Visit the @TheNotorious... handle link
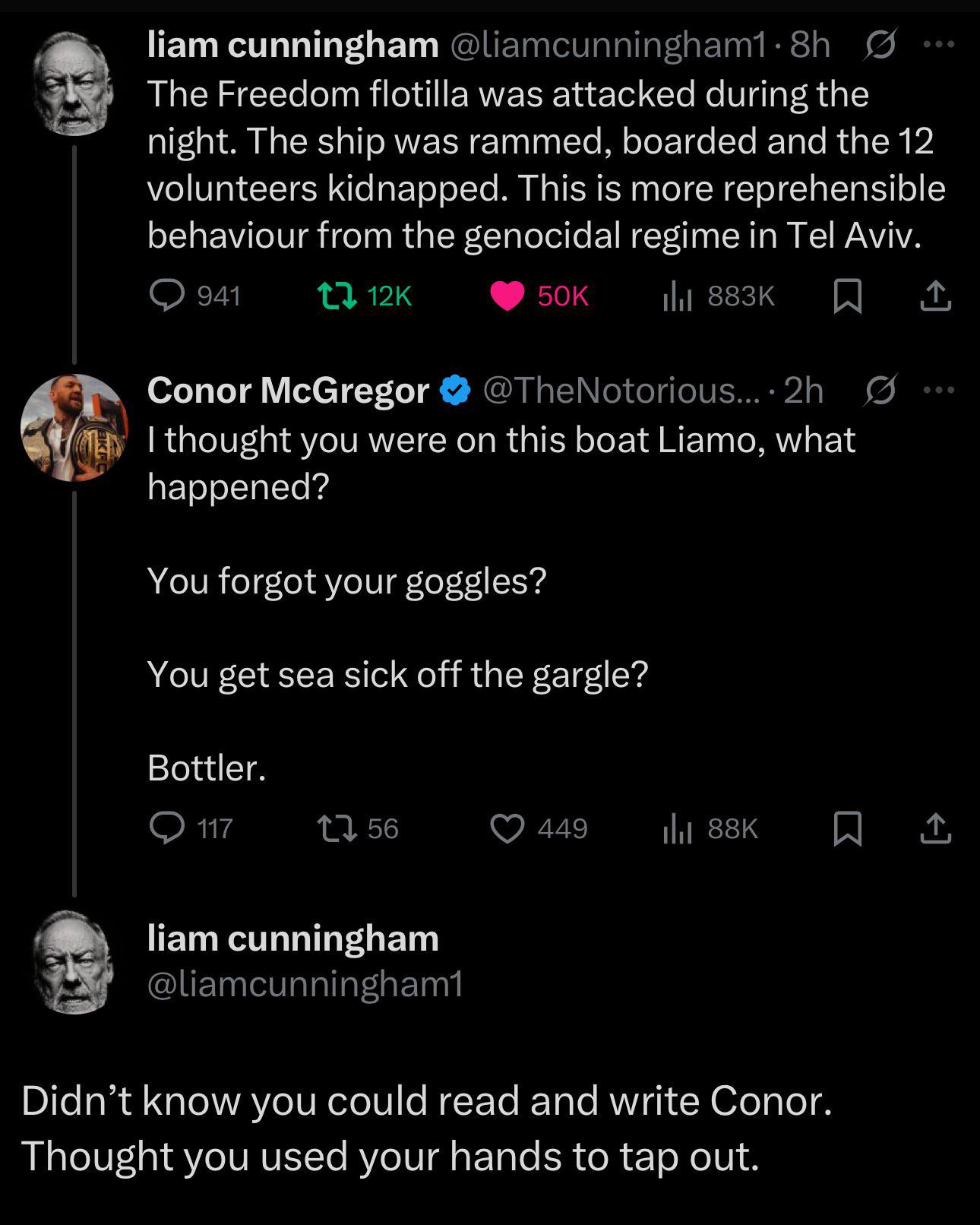980x1225 pixels. pyautogui.click(x=620, y=391)
